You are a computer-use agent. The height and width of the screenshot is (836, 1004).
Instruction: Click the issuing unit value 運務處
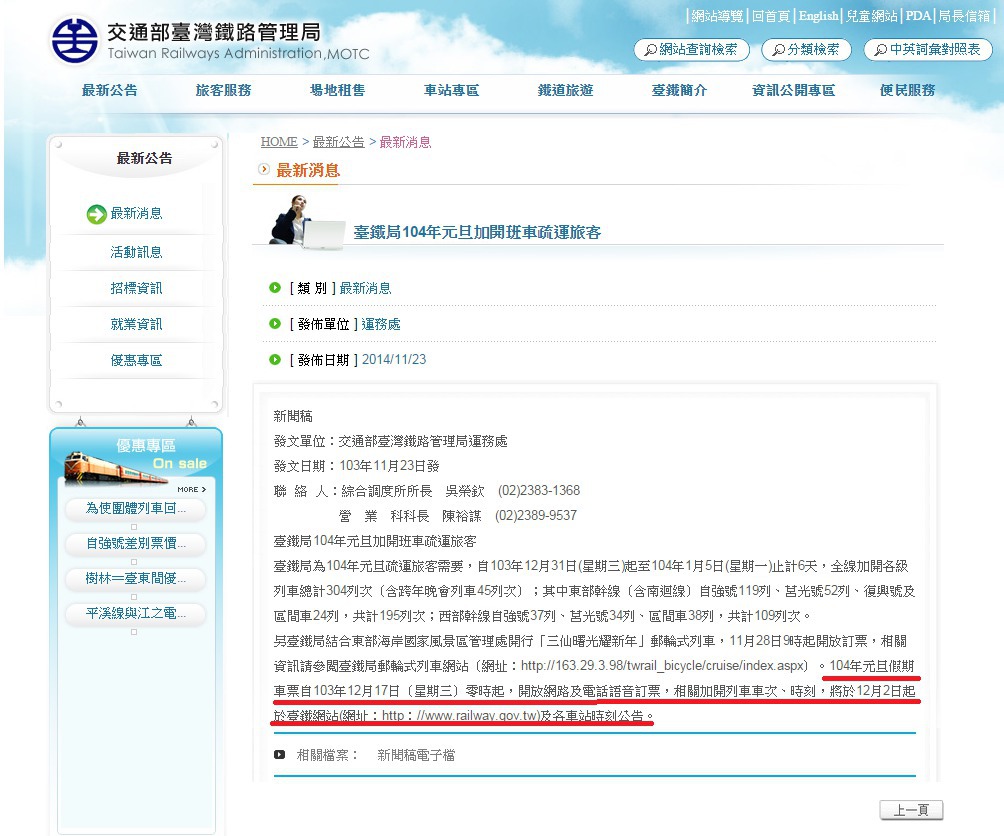[x=381, y=324]
